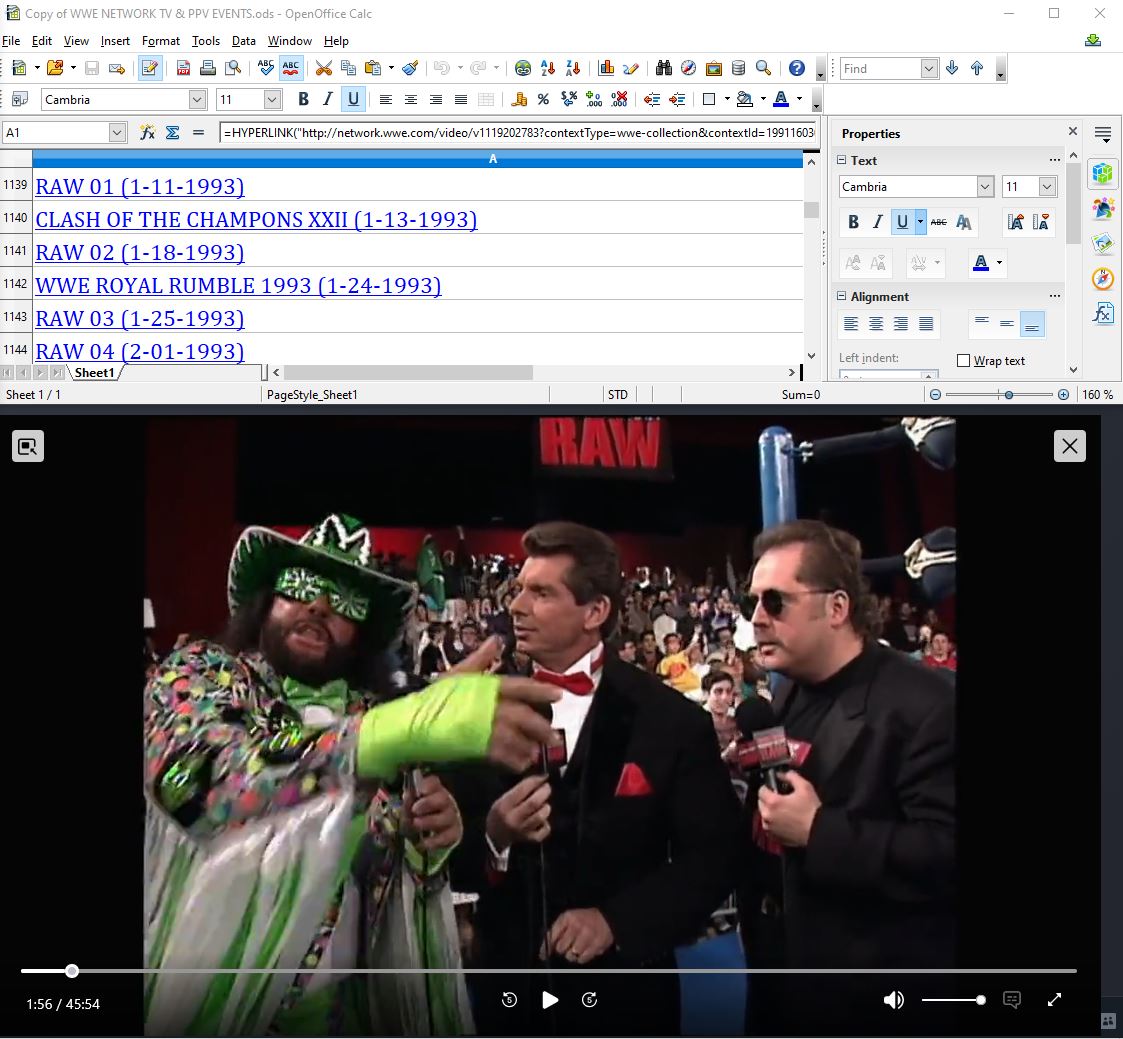
Task: Toggle Italic in the formatting toolbar
Action: pos(328,99)
